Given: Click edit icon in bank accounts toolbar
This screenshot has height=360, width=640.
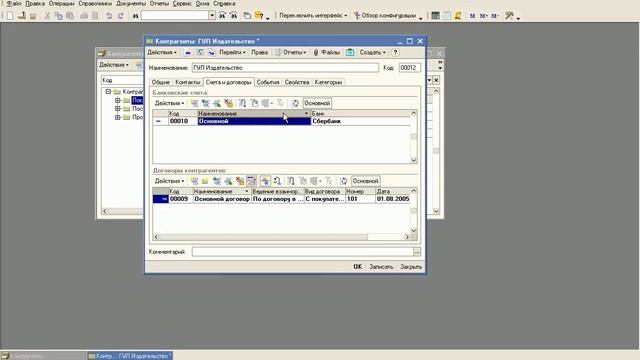Looking at the screenshot, I should [217, 103].
